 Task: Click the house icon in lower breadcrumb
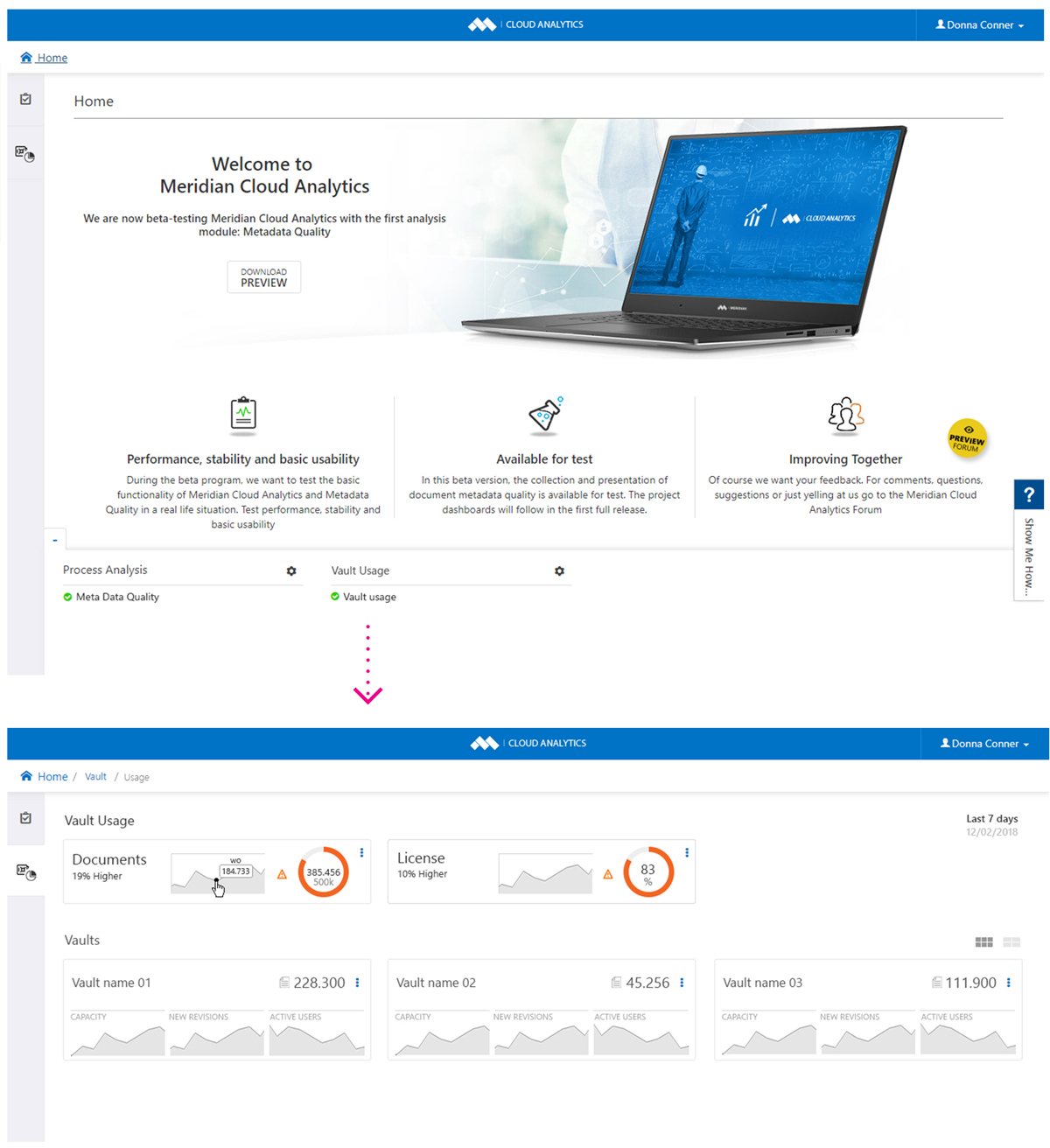click(x=26, y=776)
